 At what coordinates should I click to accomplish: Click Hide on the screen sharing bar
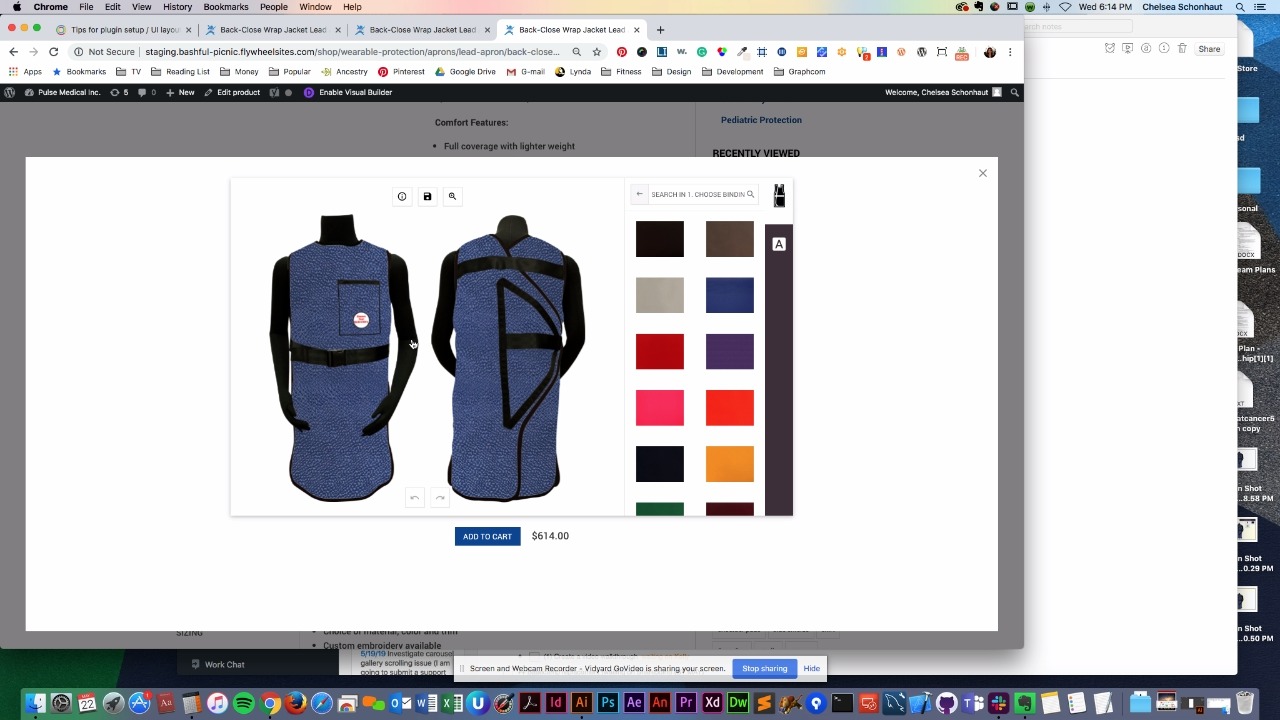(x=812, y=668)
